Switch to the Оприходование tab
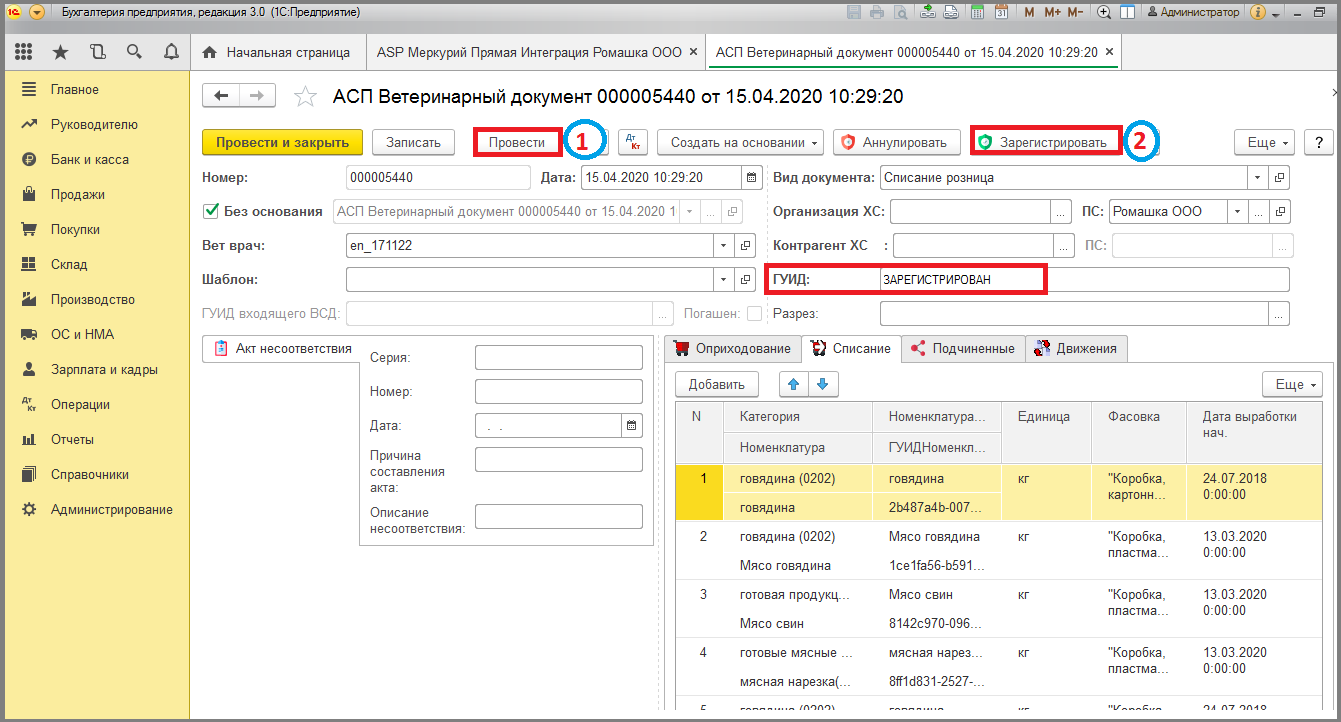Screen dimensions: 1341x722 pyautogui.click(x=733, y=349)
